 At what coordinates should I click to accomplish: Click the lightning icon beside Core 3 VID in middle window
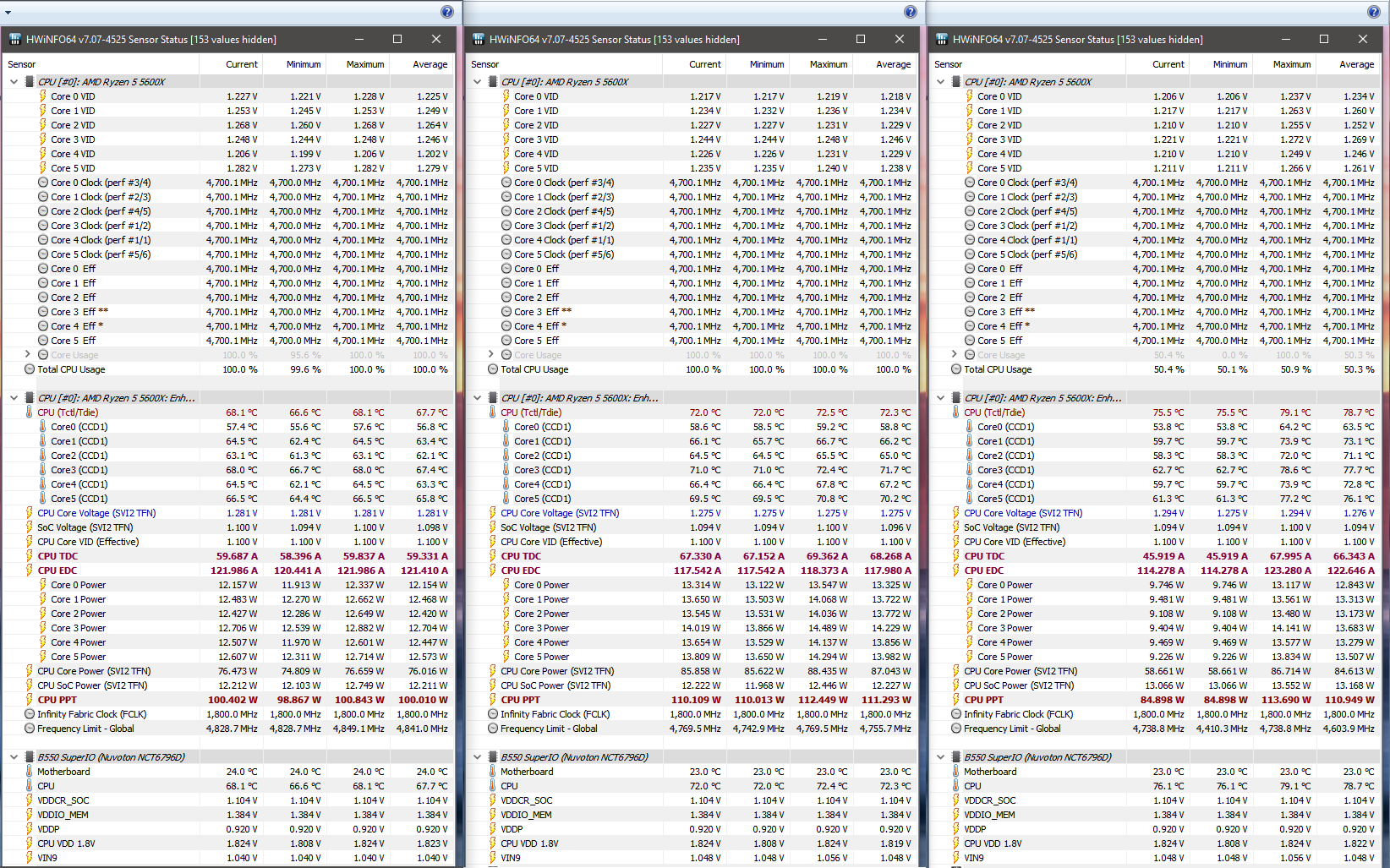point(506,139)
